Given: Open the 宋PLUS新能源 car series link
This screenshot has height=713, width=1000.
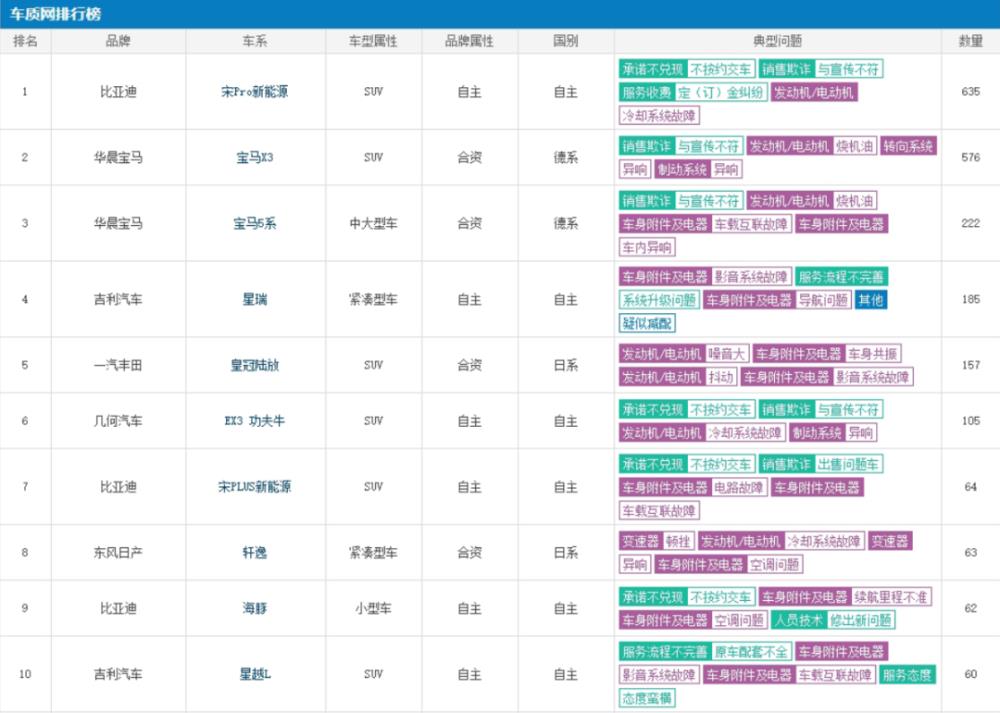Looking at the screenshot, I should 254,487.
